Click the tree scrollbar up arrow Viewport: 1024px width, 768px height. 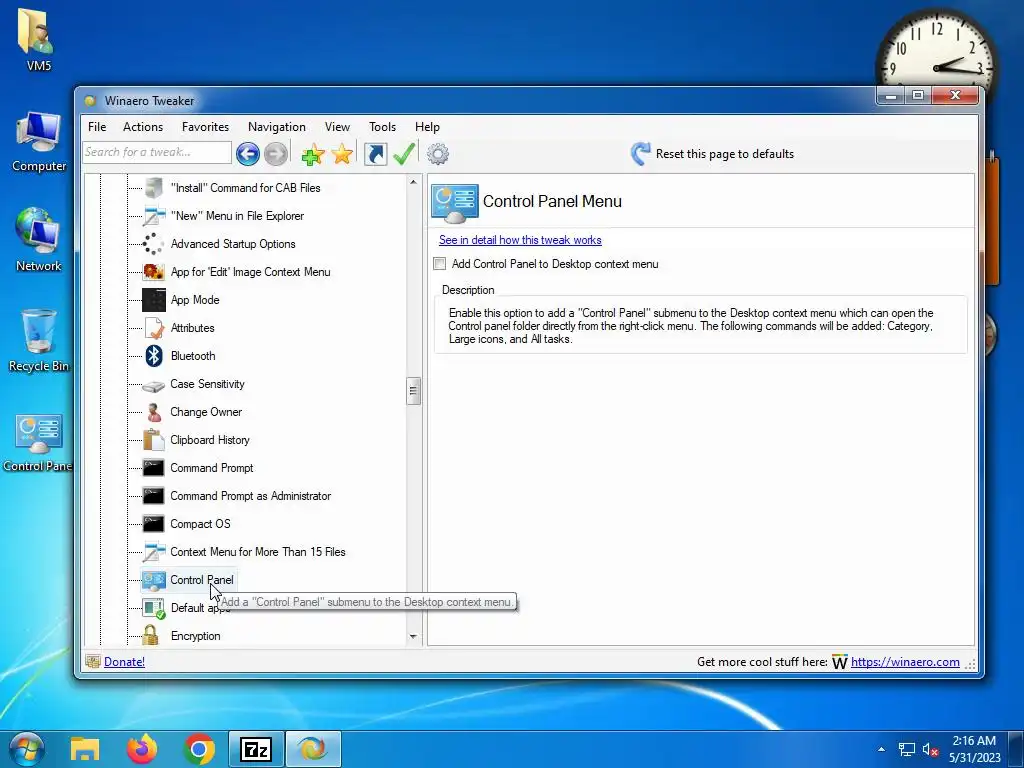(x=413, y=182)
